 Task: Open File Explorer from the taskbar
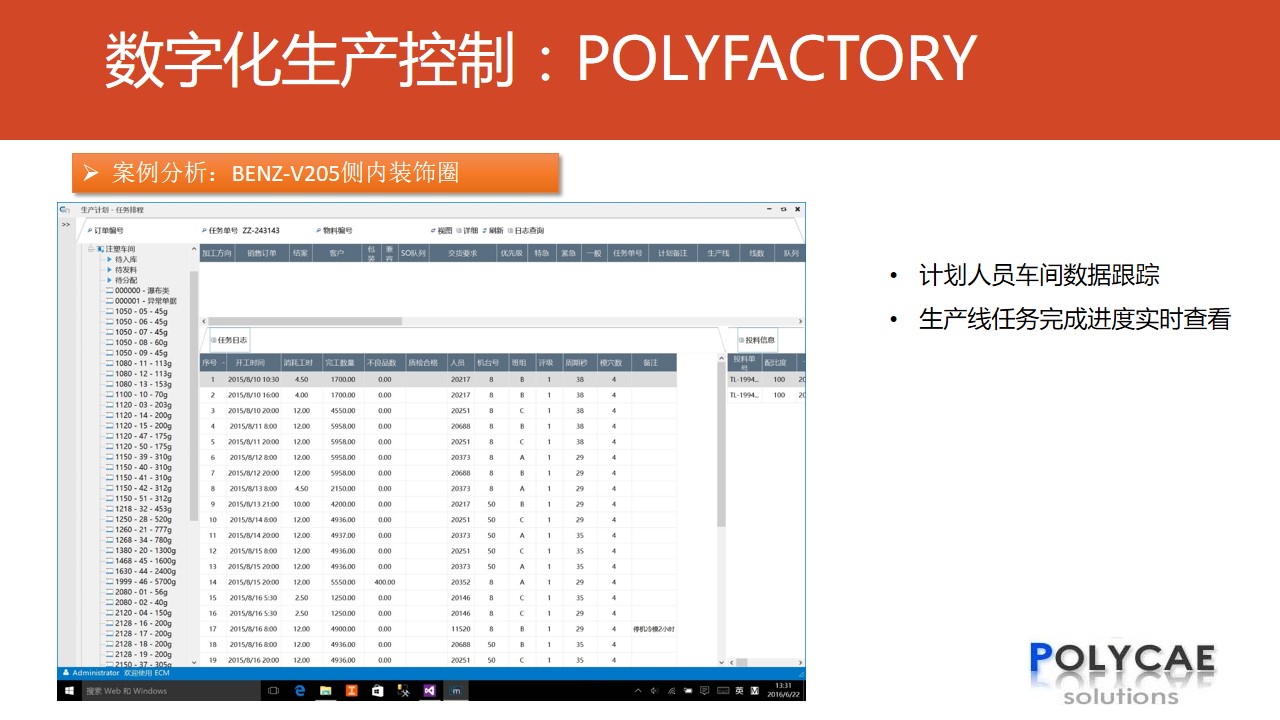[x=326, y=690]
